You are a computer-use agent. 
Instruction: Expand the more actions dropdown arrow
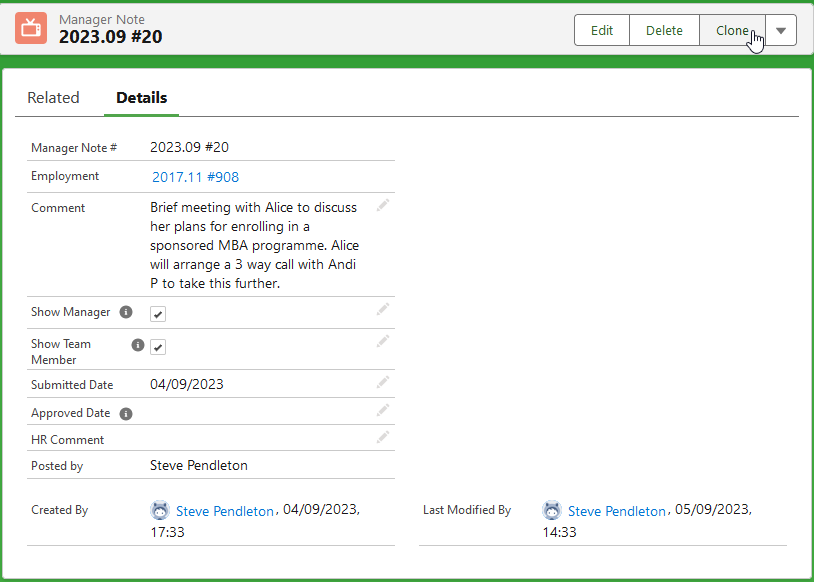(x=781, y=30)
